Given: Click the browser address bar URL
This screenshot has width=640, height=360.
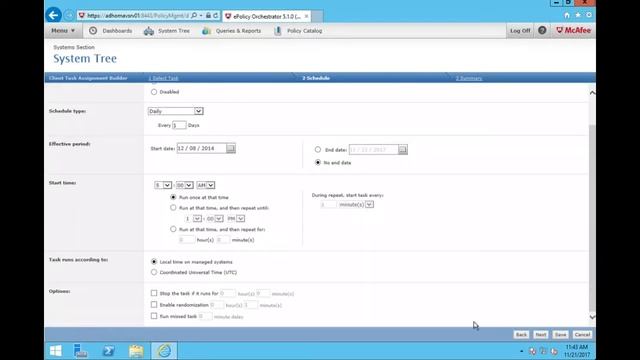Looking at the screenshot, I should point(138,16).
